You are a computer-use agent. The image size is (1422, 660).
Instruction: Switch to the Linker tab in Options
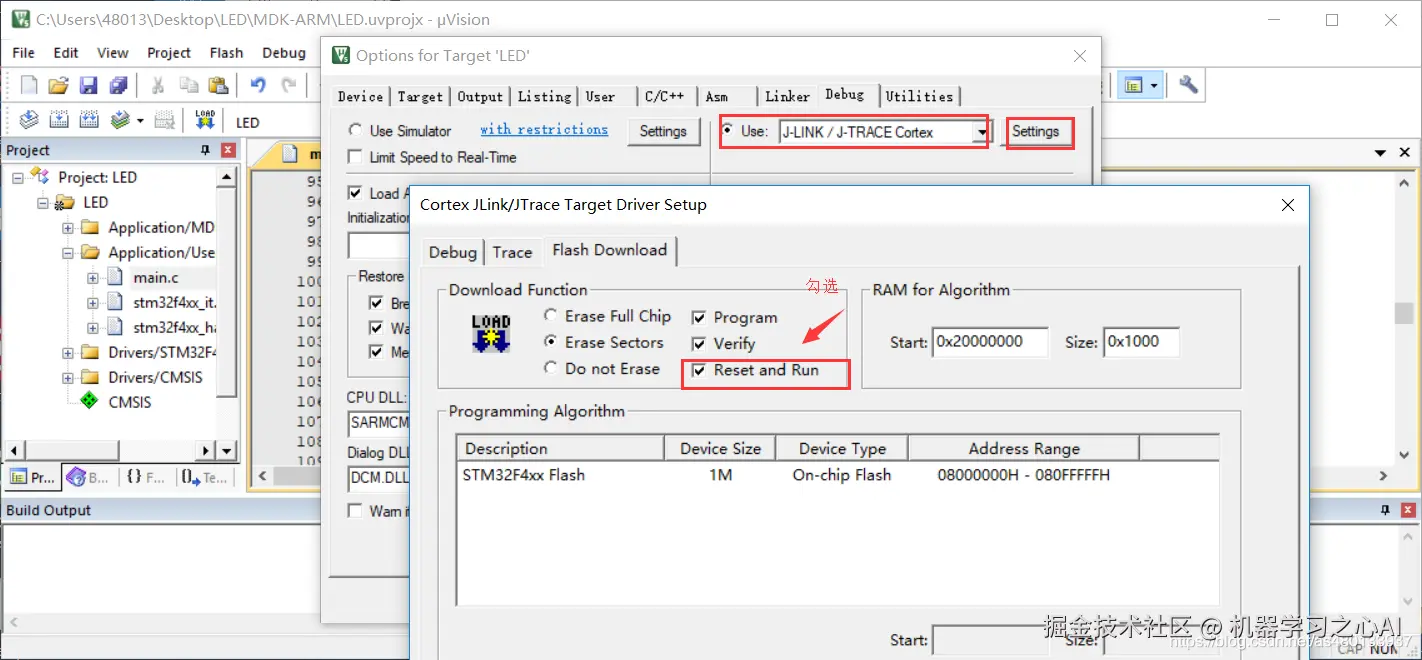click(787, 96)
